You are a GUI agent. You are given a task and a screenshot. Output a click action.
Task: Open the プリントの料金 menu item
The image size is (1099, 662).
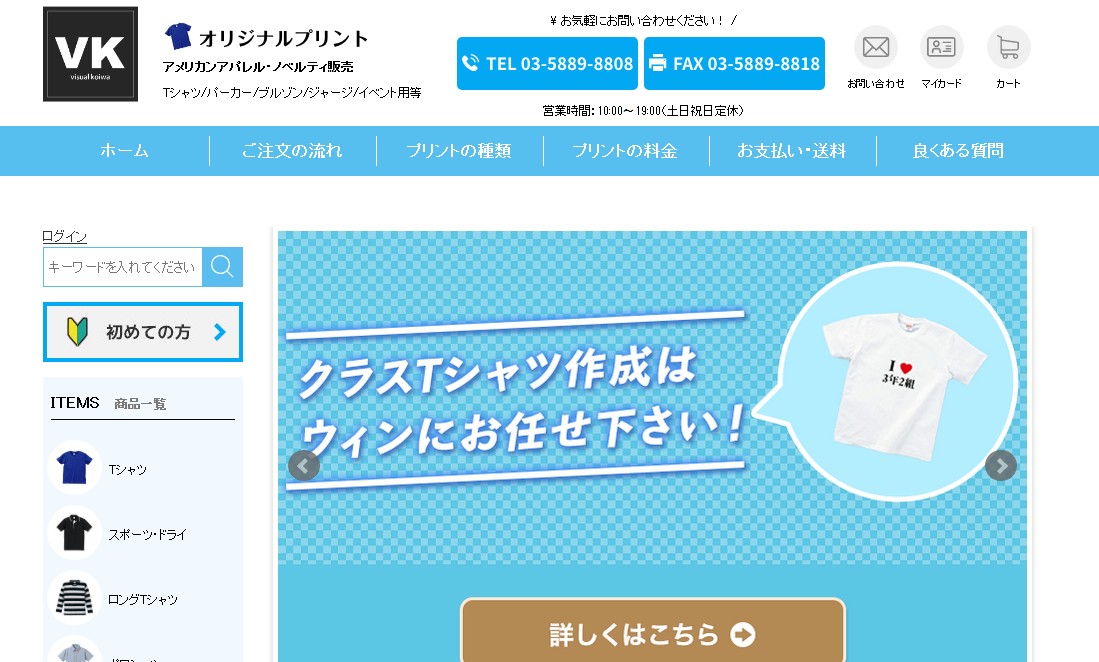point(625,151)
